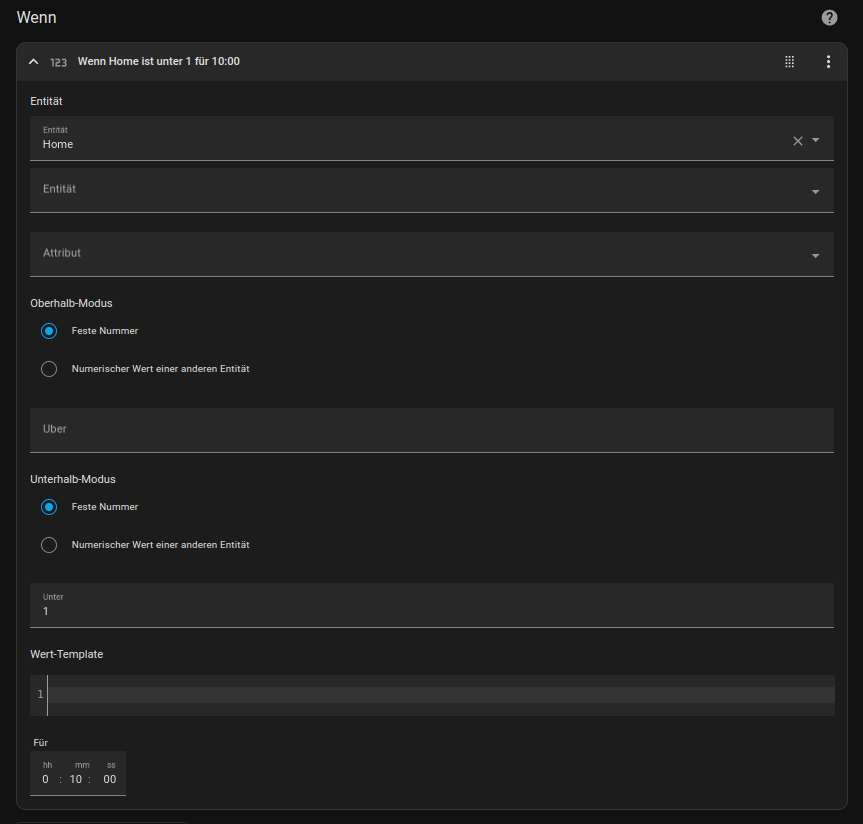This screenshot has height=824, width=863.
Task: Click into the Wert-Template code editor
Action: point(440,694)
